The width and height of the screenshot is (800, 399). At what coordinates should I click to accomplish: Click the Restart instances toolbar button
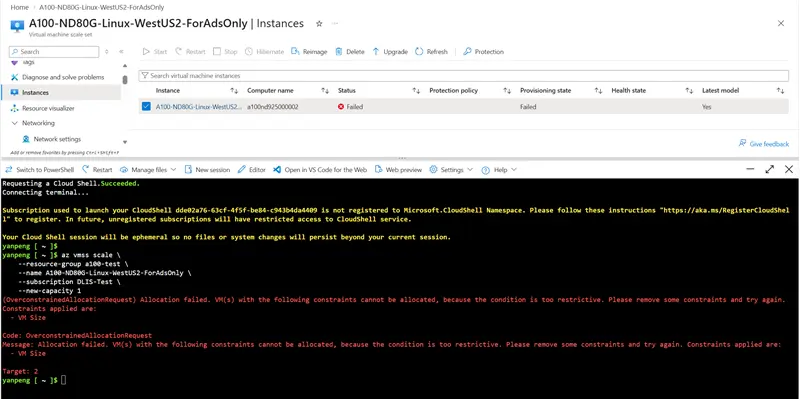click(190, 52)
